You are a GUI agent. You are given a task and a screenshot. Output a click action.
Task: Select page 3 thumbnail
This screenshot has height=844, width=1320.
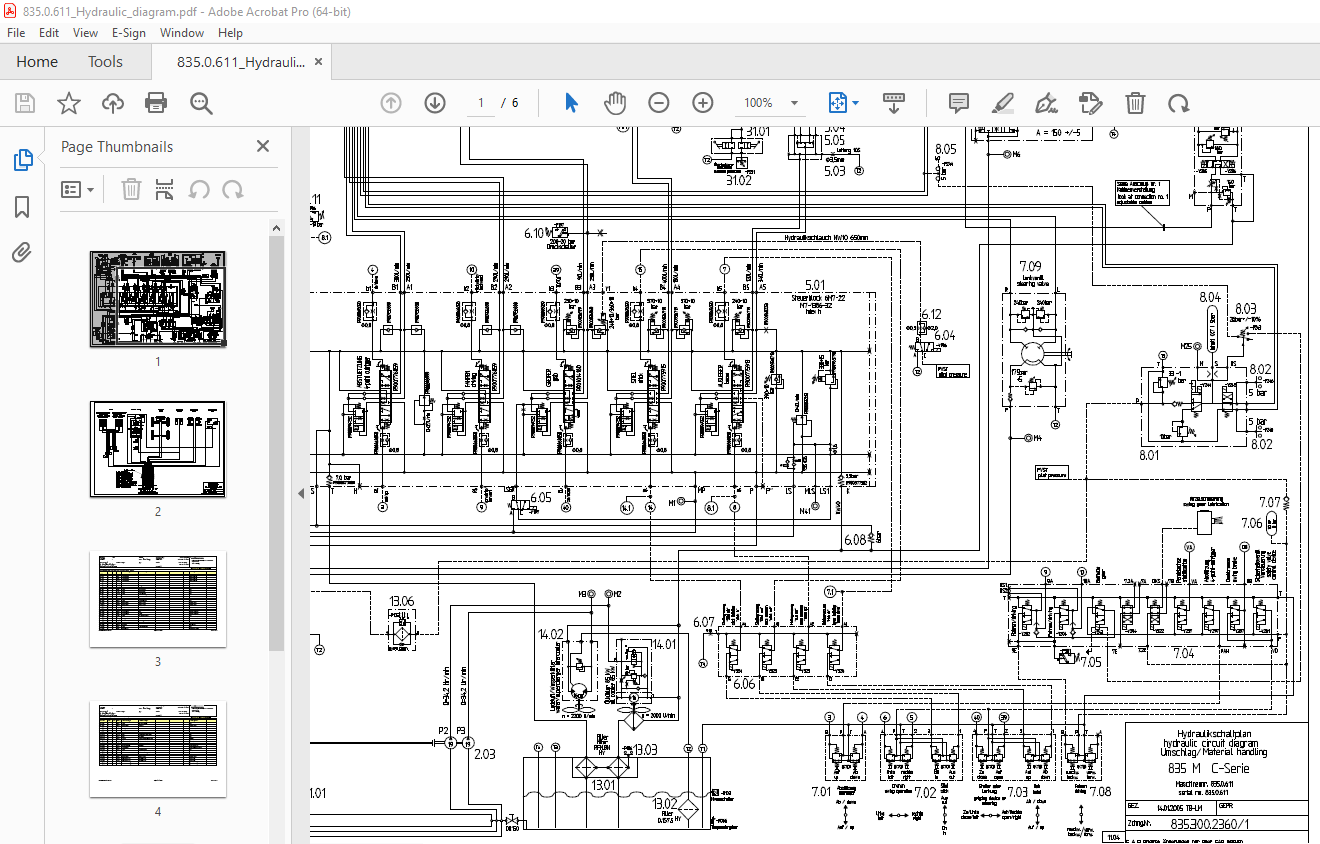point(158,599)
